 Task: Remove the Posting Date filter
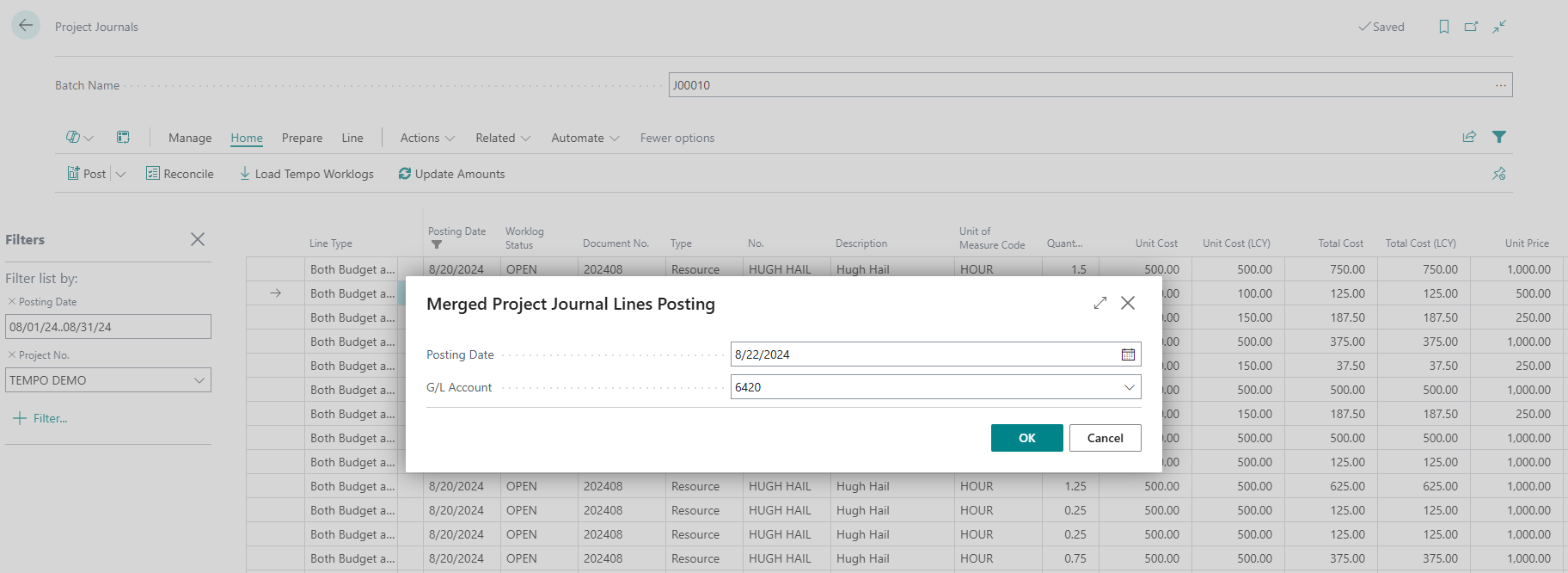point(12,301)
